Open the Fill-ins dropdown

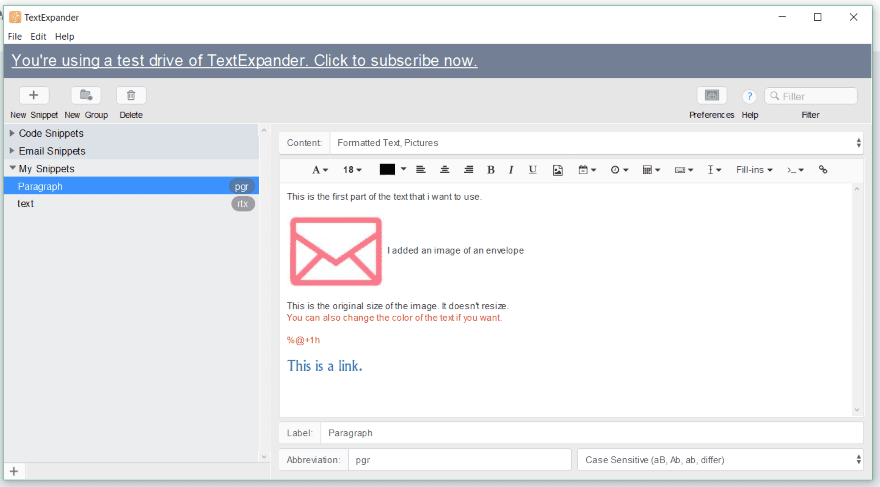click(754, 169)
